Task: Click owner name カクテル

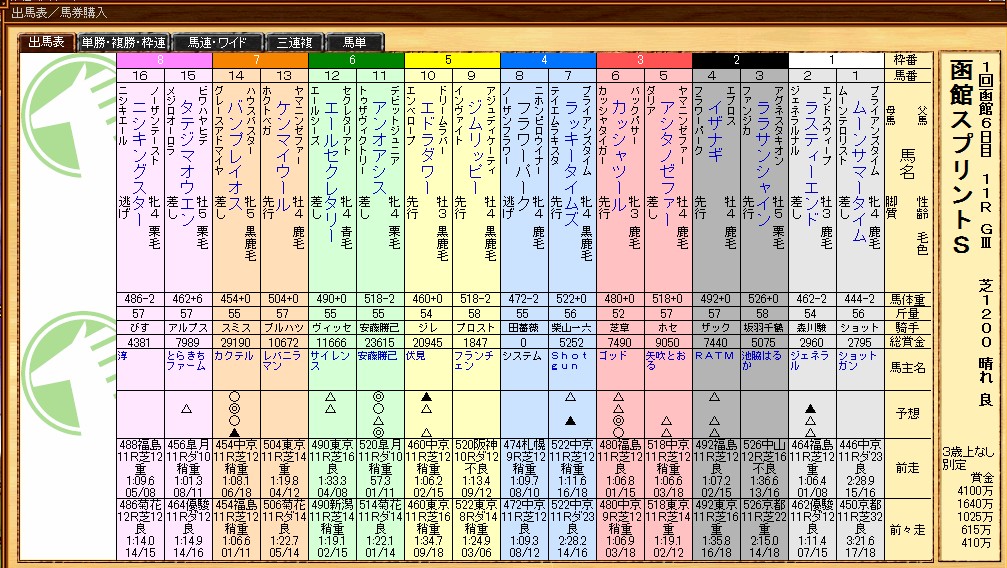Action: [234, 355]
